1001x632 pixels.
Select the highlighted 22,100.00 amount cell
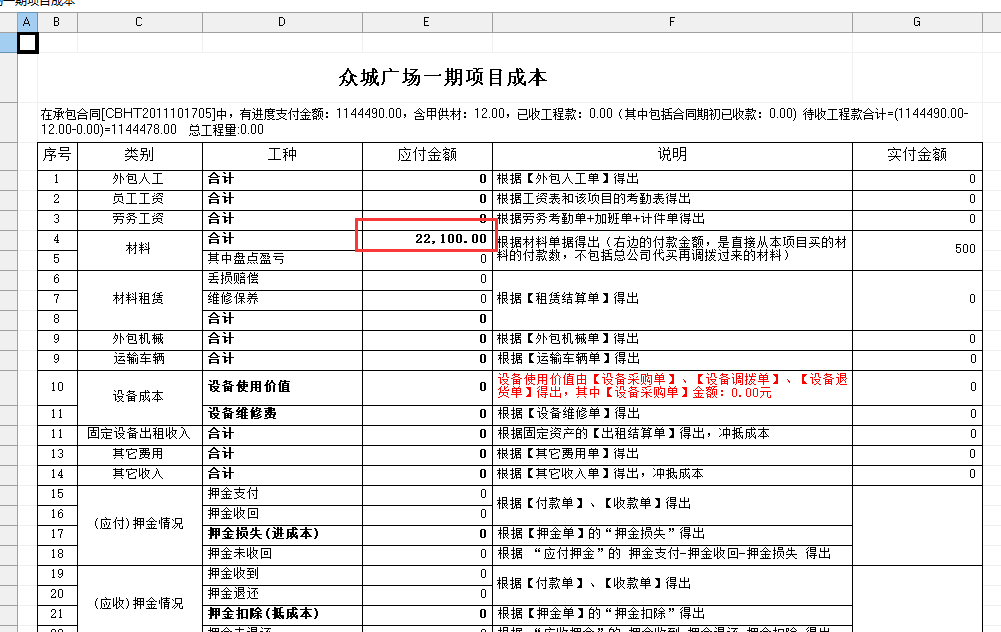[427, 238]
